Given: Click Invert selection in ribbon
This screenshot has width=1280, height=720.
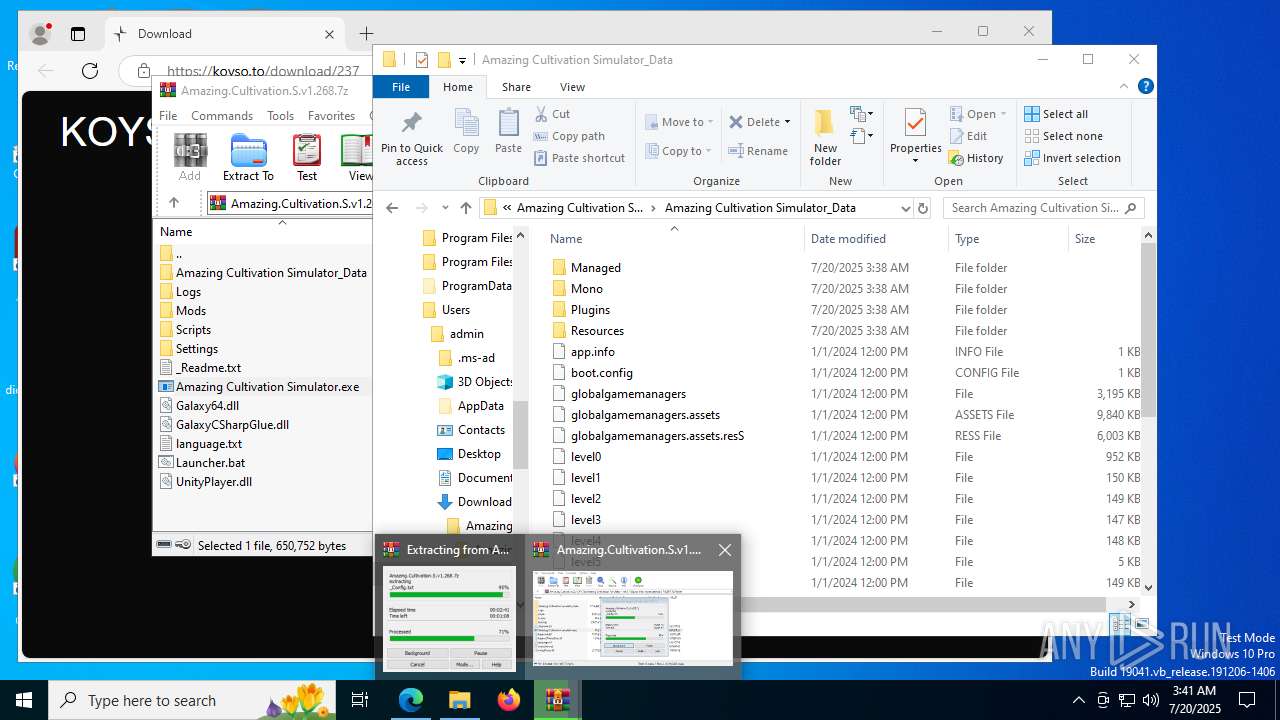Looking at the screenshot, I should [1072, 158].
